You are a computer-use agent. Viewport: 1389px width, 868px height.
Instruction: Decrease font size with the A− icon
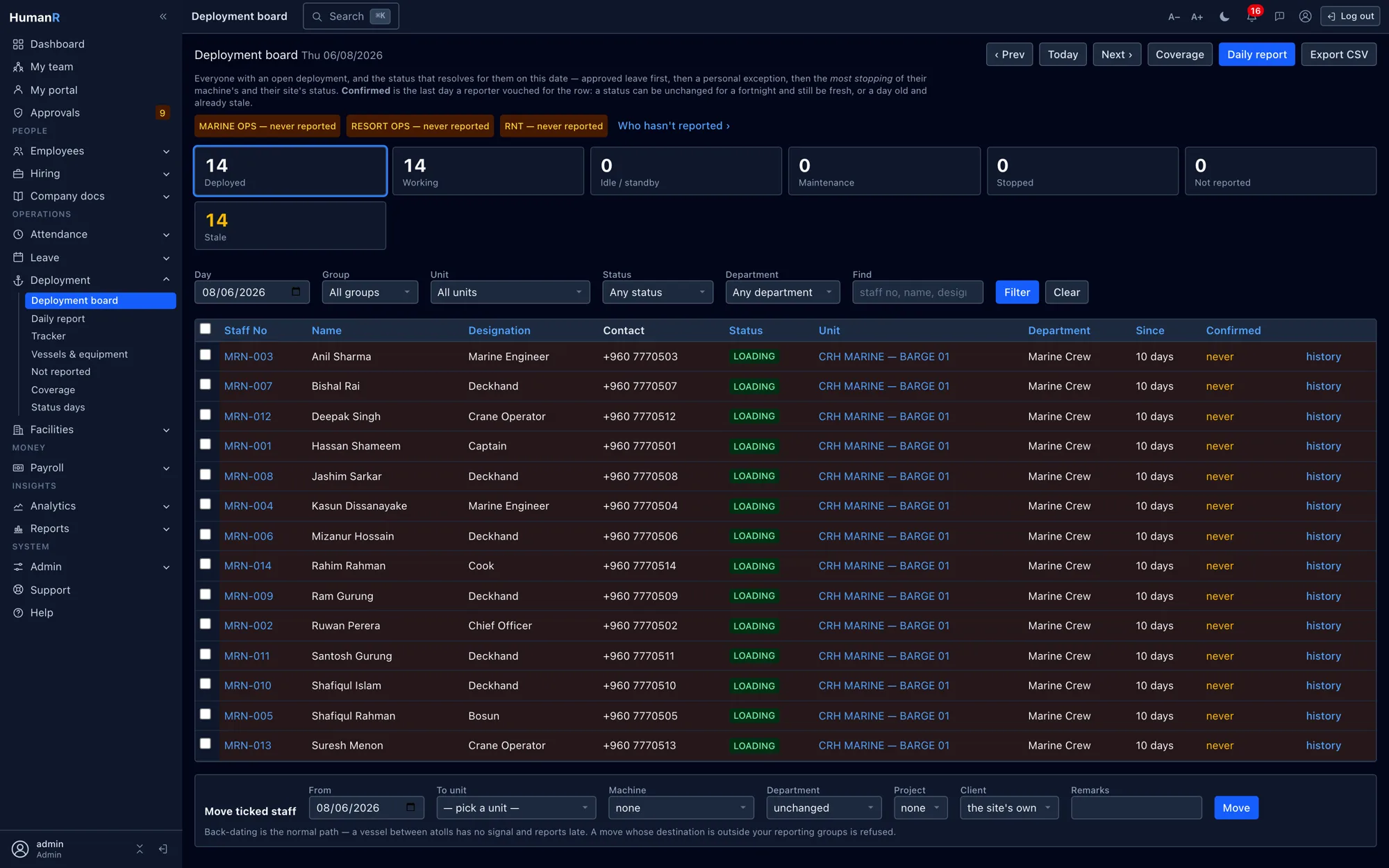click(1174, 17)
